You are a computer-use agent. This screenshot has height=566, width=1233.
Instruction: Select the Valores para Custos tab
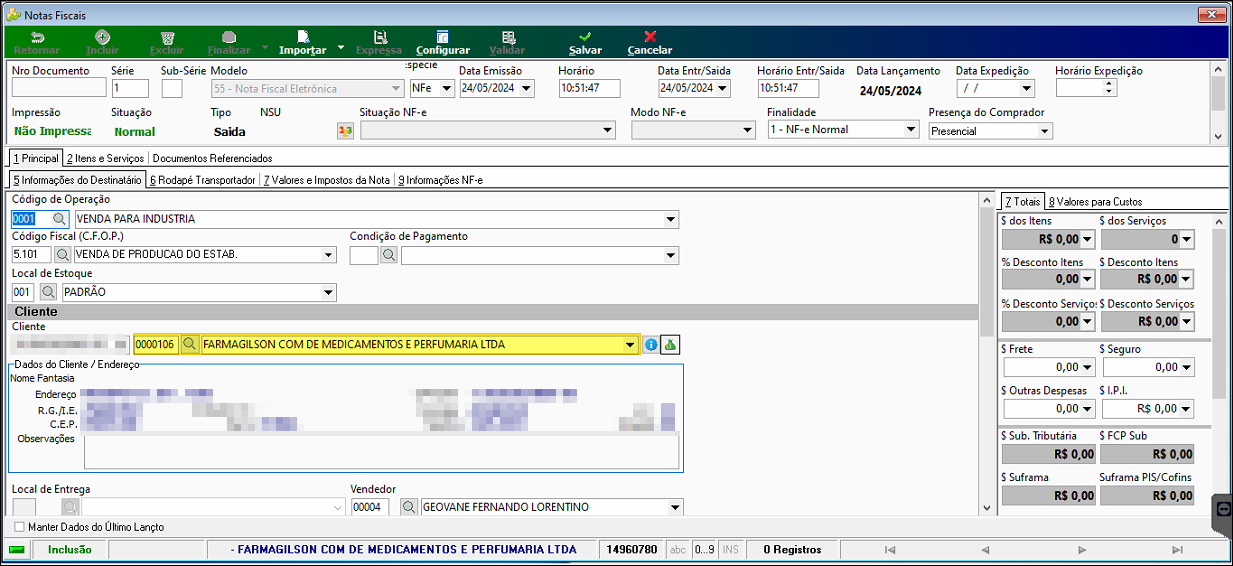[1095, 202]
